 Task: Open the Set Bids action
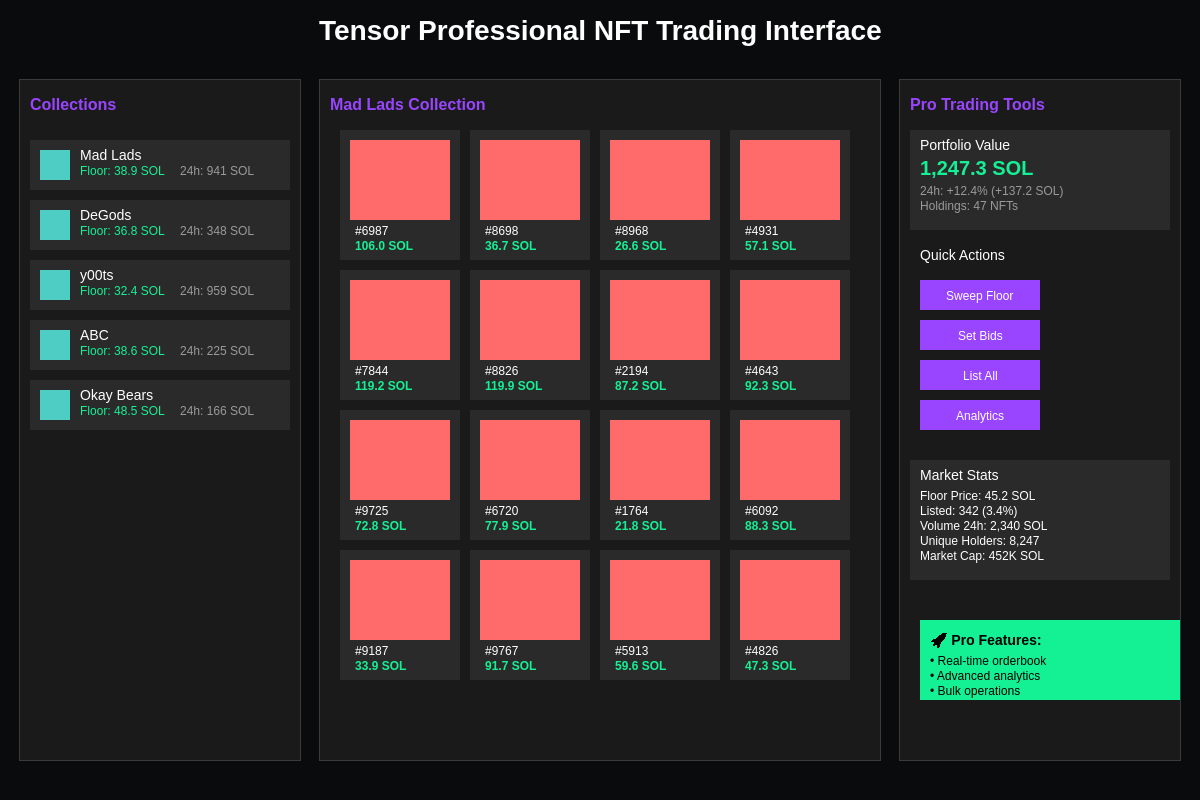point(980,335)
